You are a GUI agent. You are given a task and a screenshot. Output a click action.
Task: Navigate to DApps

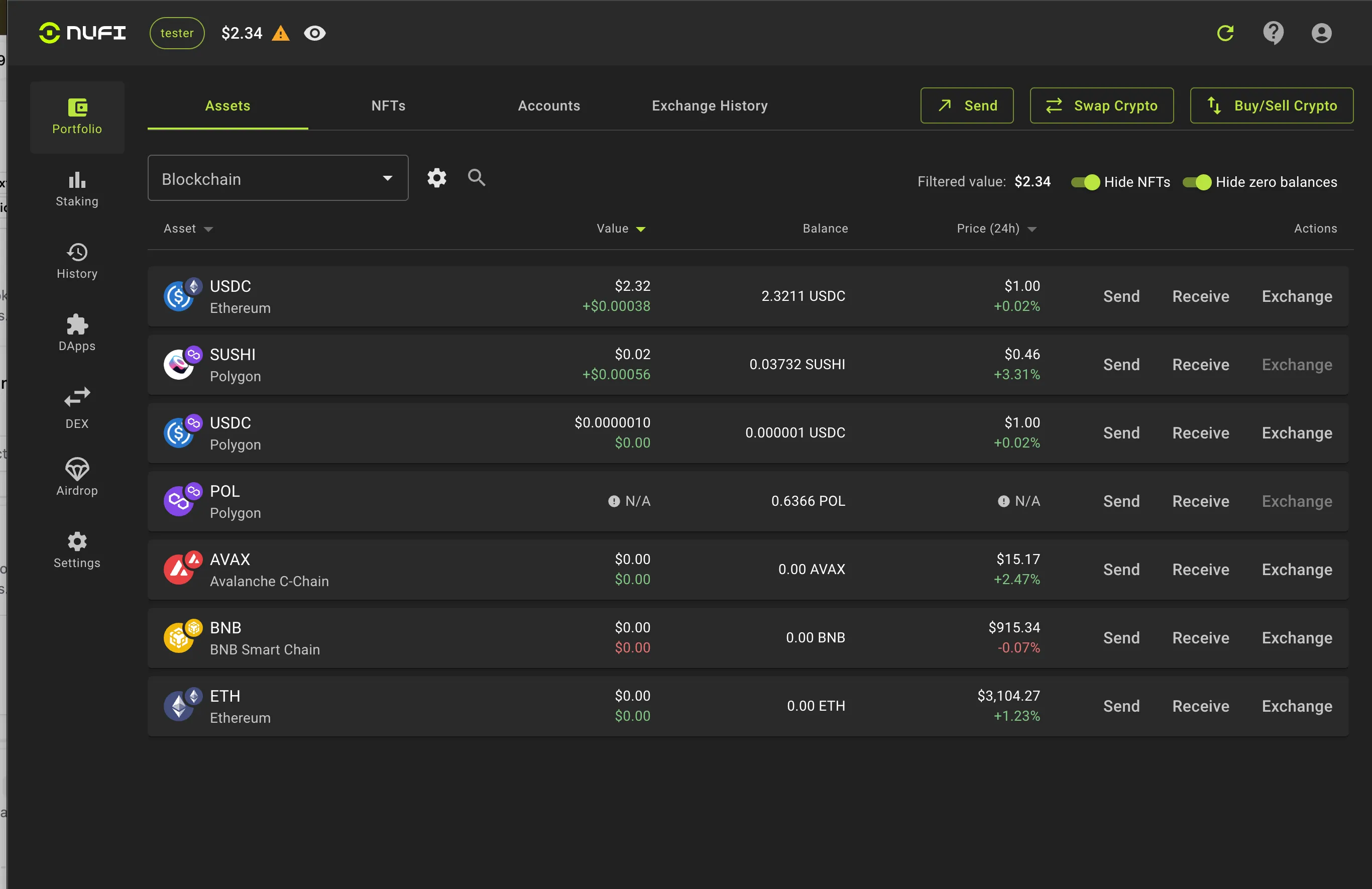tap(77, 333)
